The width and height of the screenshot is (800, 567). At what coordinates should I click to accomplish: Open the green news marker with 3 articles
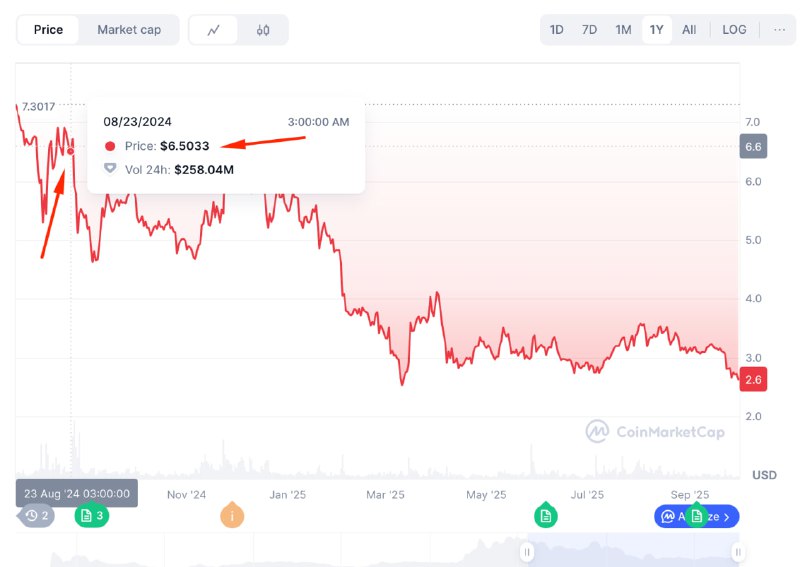[91, 516]
